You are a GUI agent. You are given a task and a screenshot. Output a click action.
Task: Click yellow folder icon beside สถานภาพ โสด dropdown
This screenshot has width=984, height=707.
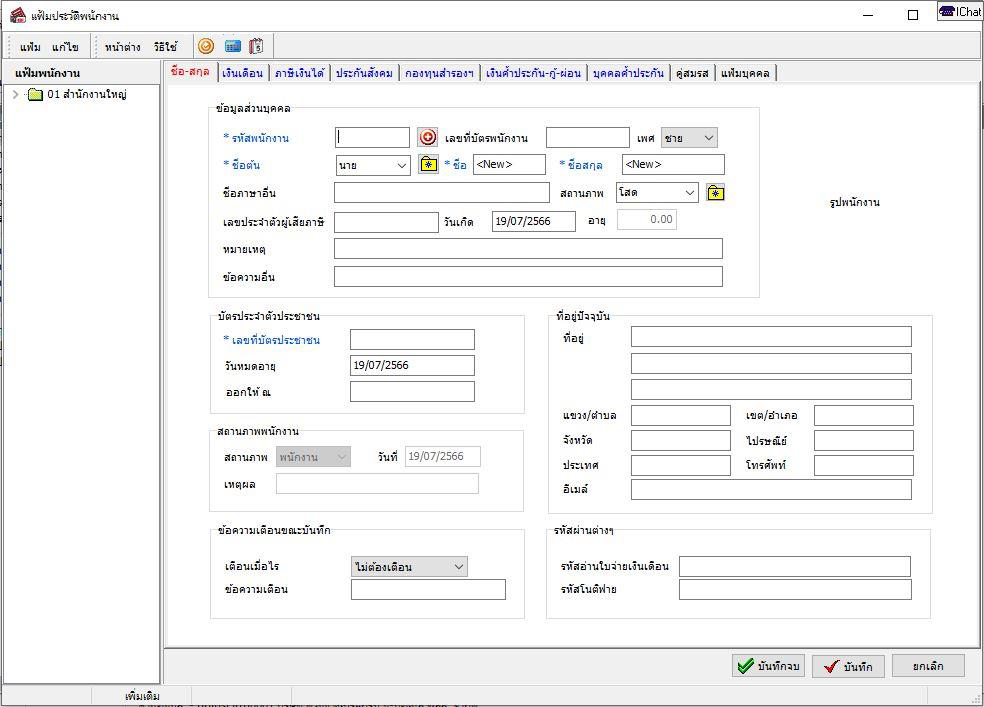[715, 193]
